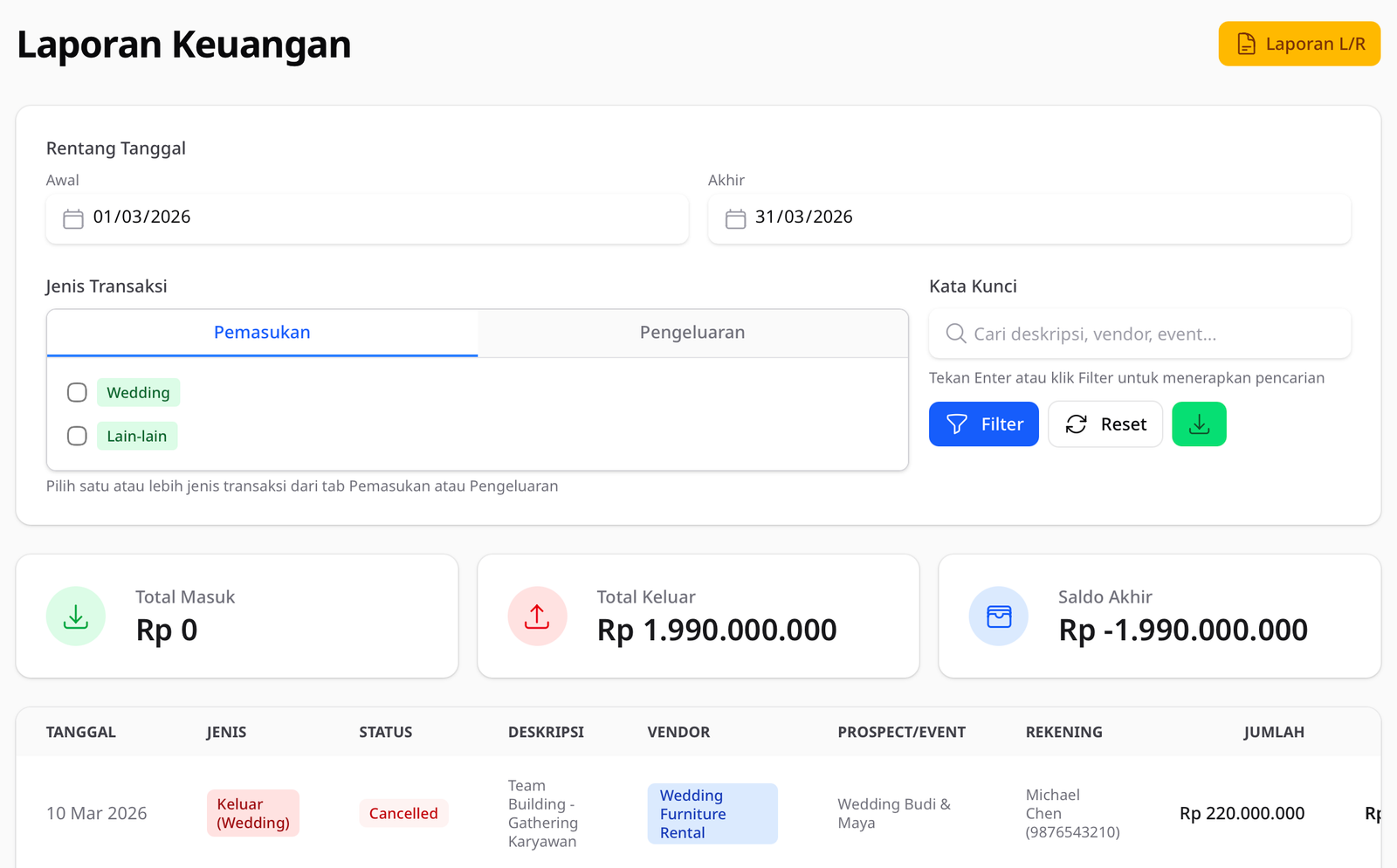Click the Wedding green tag label

[x=138, y=393]
